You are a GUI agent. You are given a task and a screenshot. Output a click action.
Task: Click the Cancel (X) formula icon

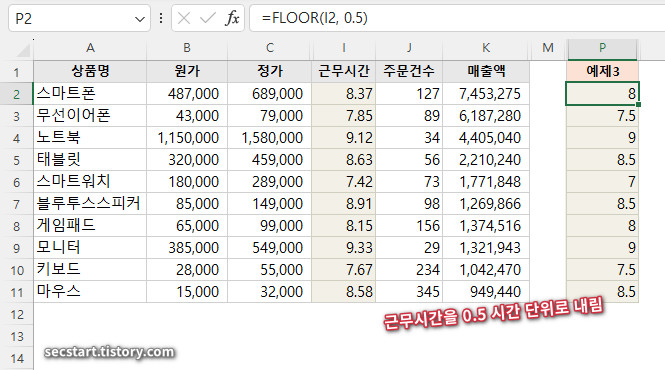click(184, 18)
